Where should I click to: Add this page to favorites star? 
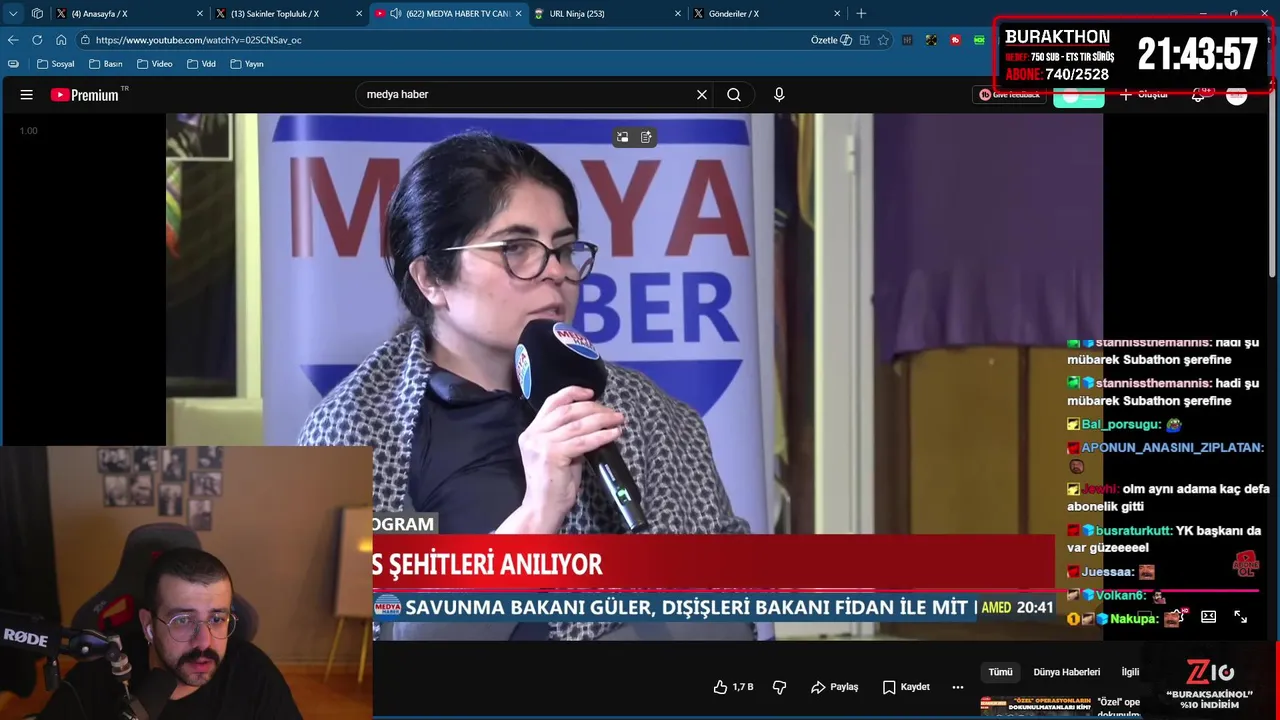(883, 40)
